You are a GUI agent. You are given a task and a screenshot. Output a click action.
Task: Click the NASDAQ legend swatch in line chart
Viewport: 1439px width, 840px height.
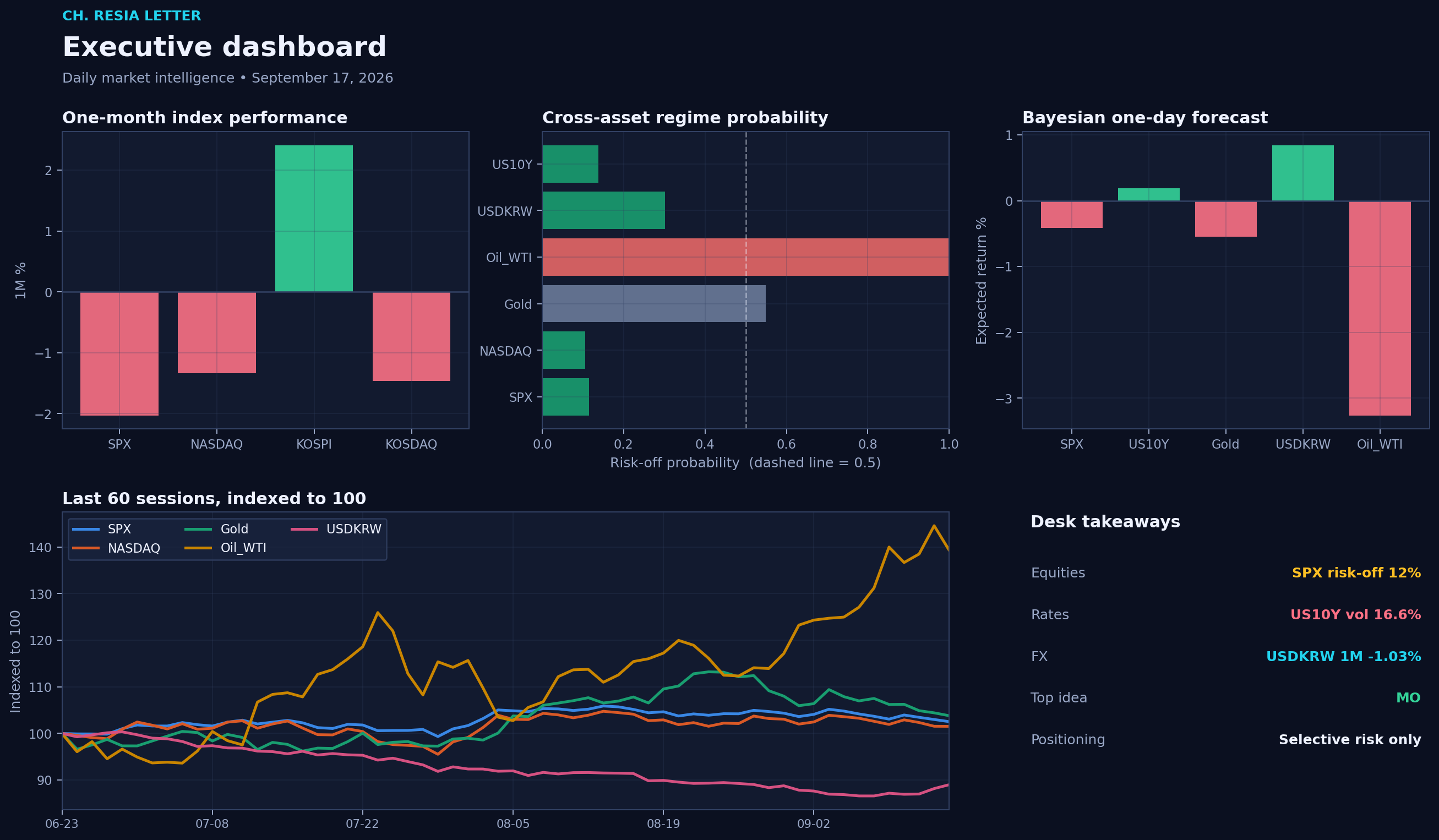(86, 548)
